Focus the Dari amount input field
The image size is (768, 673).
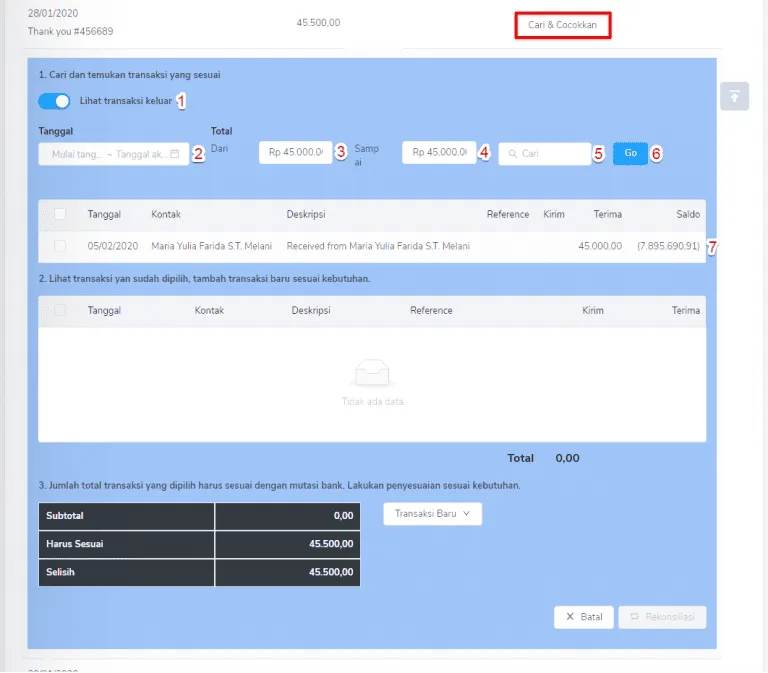point(296,153)
